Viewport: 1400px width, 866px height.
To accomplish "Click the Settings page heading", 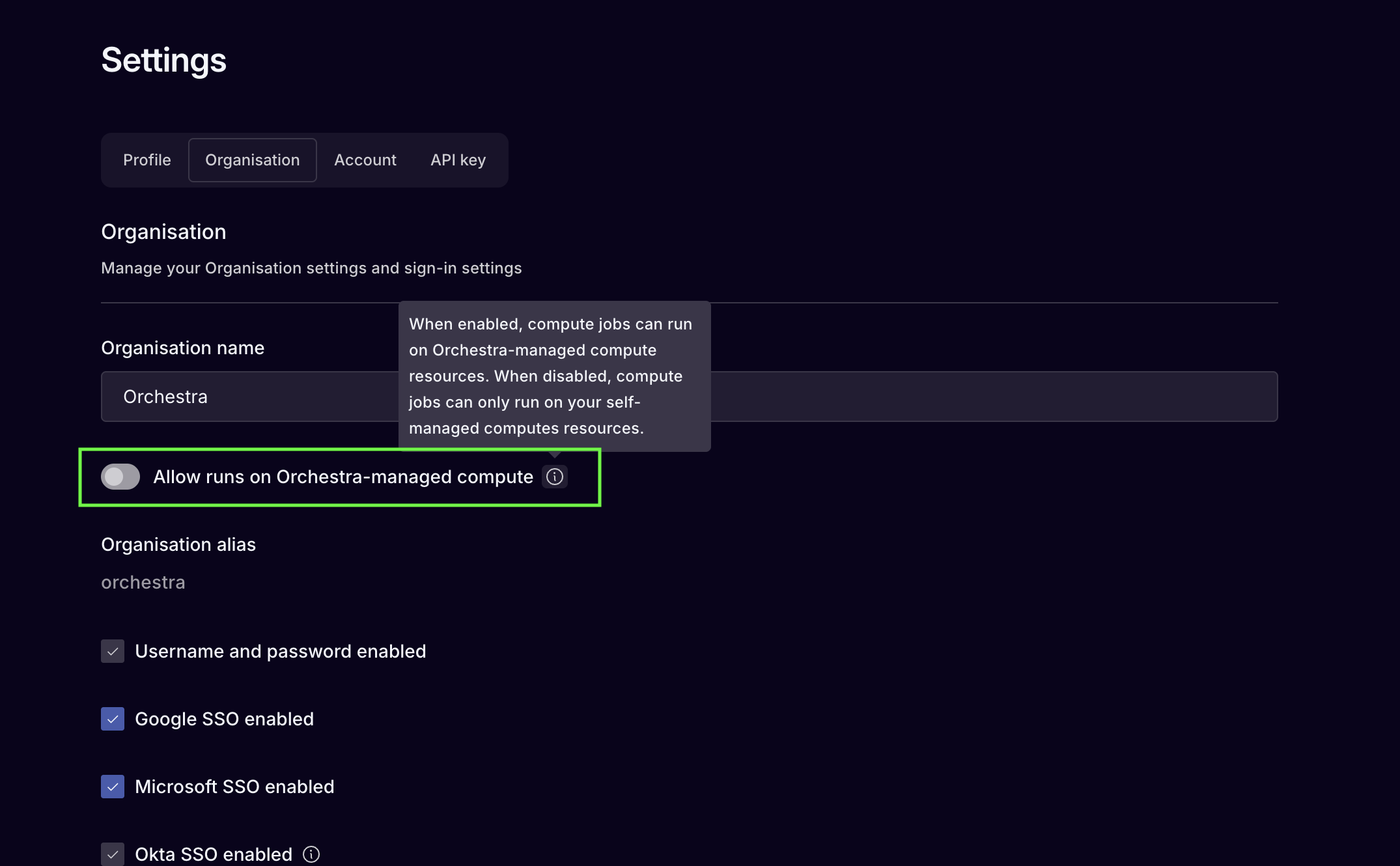I will click(x=164, y=61).
